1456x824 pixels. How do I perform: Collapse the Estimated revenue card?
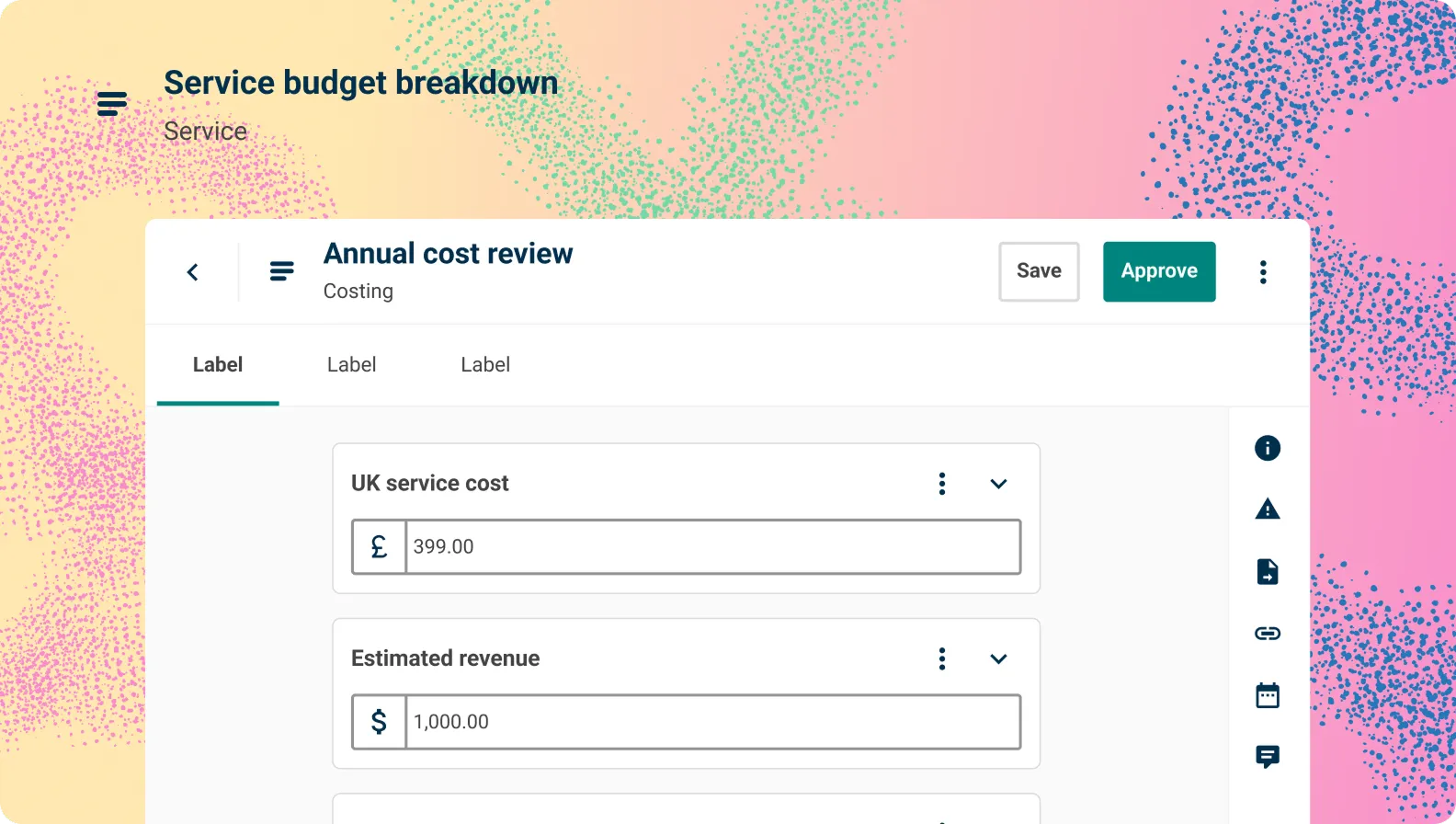[998, 658]
